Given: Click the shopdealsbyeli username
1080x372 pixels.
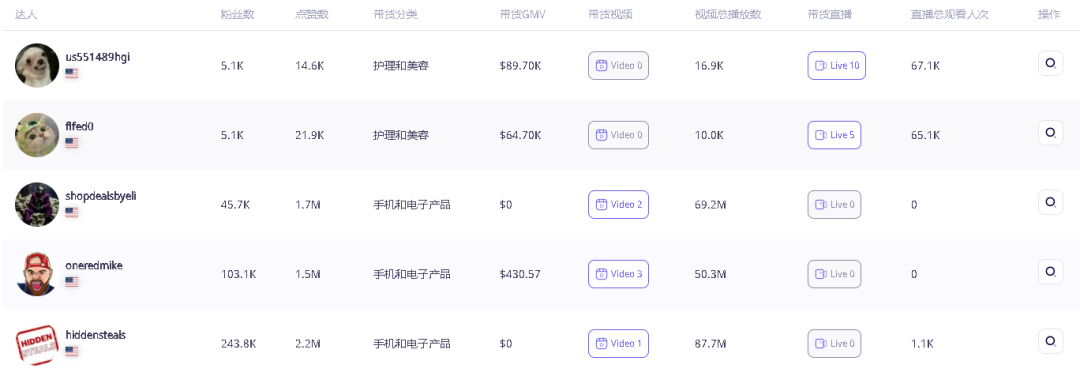Looking at the screenshot, I should (101, 196).
